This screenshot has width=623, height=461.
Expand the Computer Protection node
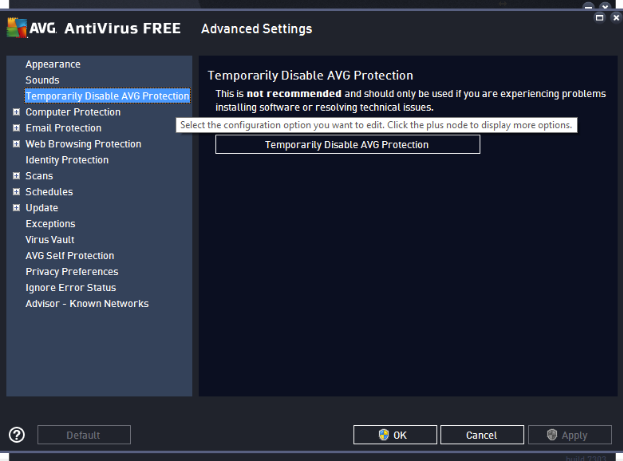16,112
